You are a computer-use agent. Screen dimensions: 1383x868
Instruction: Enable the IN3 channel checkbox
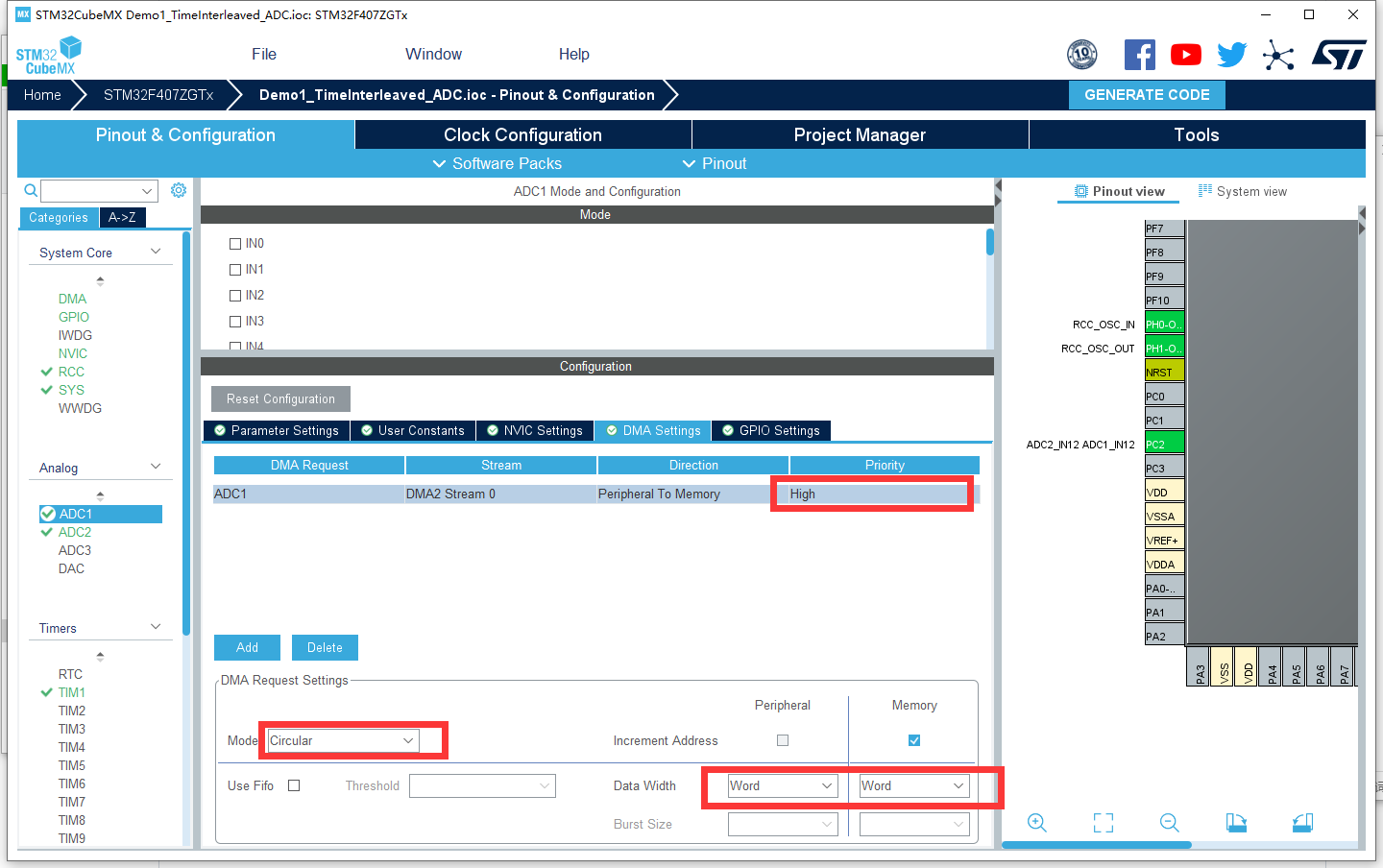click(x=235, y=322)
